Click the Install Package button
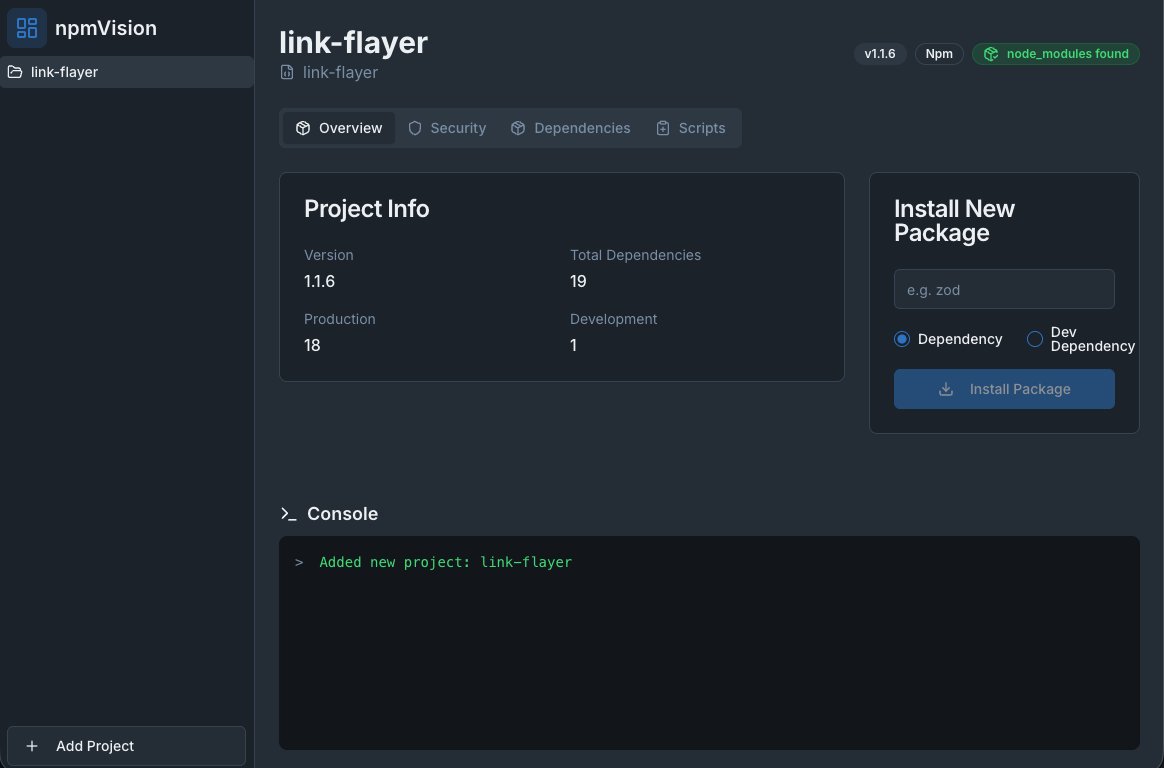This screenshot has height=768, width=1164. tap(1004, 389)
